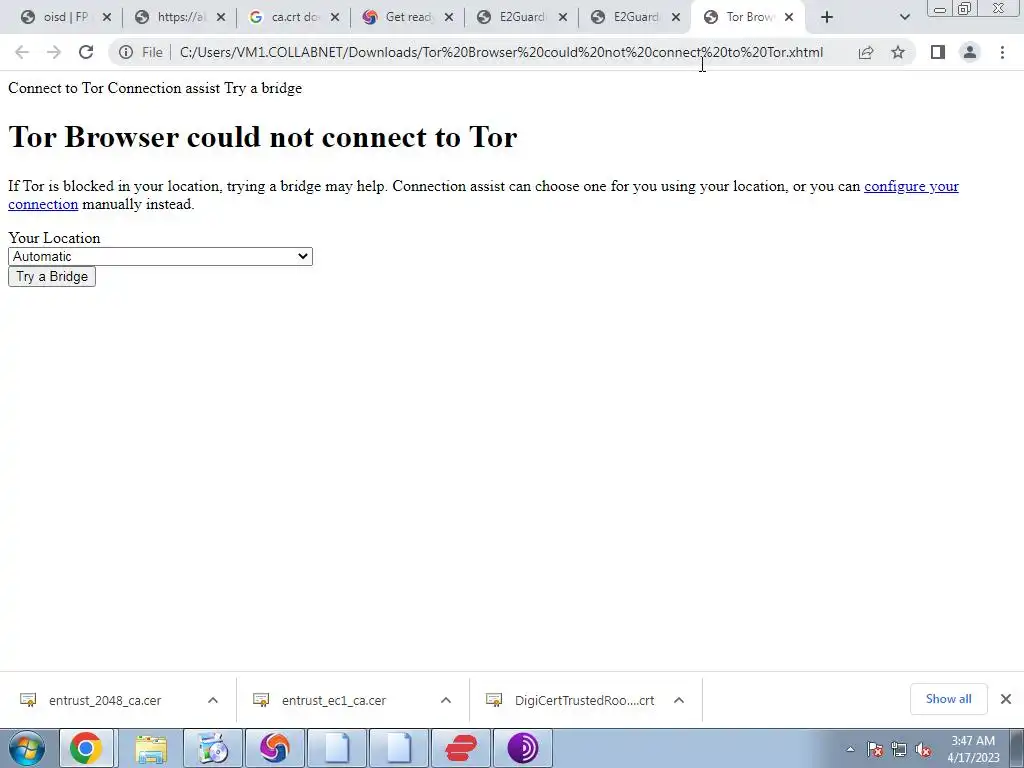Open the file info icon in address bar

[126, 52]
